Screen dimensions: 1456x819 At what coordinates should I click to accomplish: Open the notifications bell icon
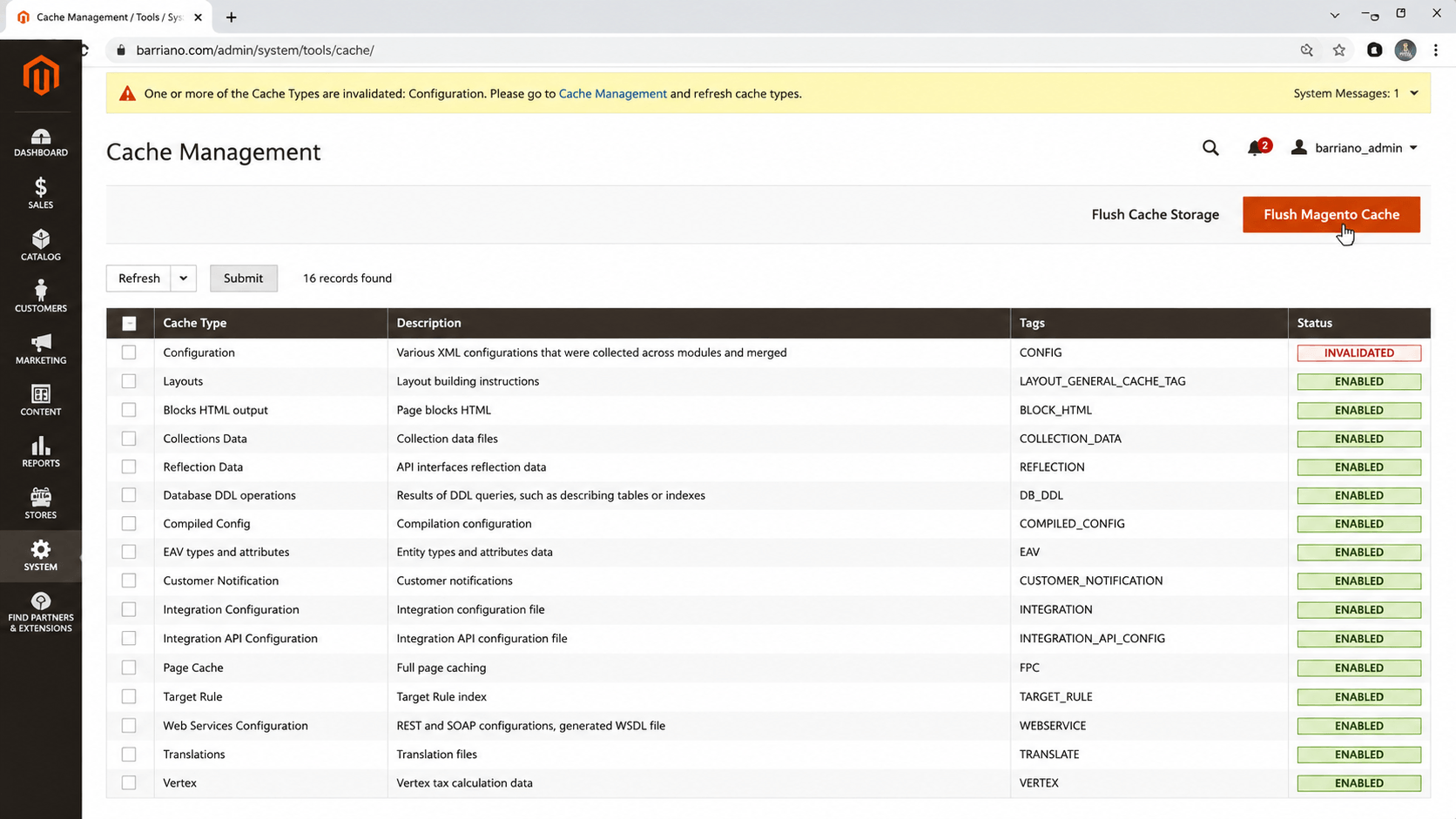tap(1255, 149)
